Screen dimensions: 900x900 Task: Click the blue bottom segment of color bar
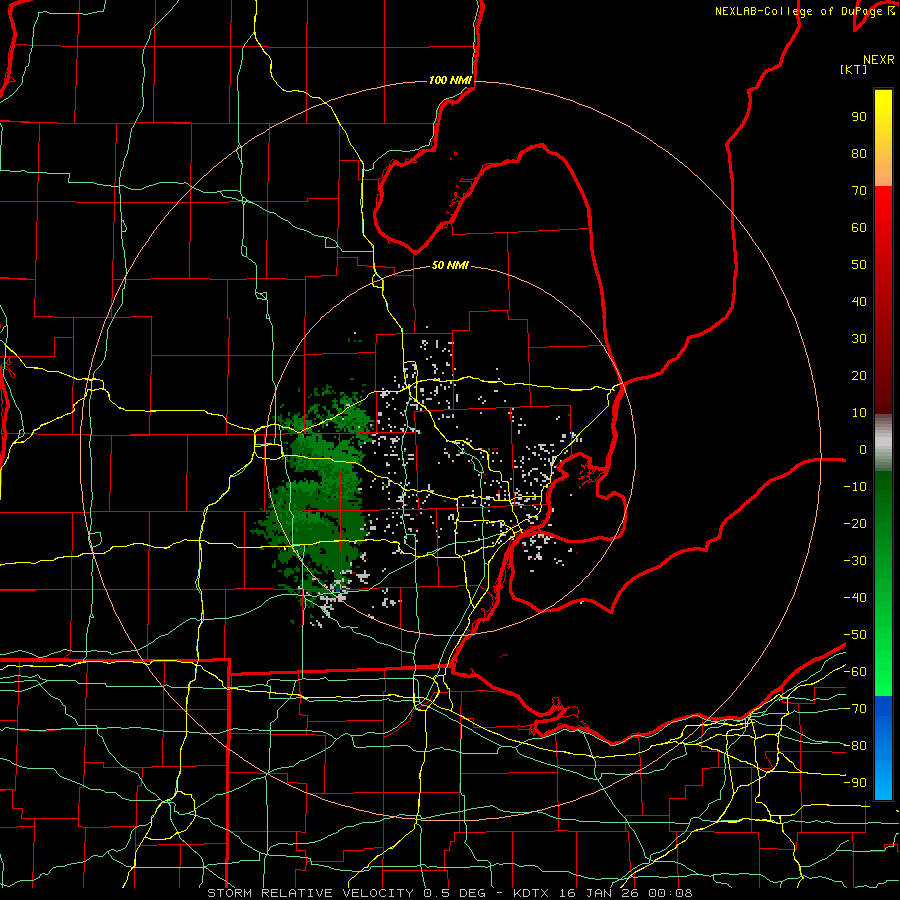tap(883, 747)
